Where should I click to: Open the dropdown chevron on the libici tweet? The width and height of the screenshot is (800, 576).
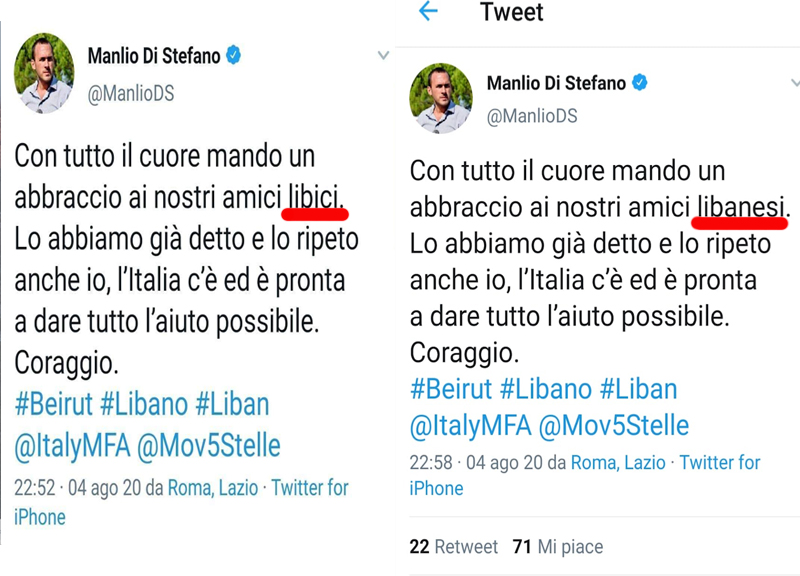coord(383,56)
